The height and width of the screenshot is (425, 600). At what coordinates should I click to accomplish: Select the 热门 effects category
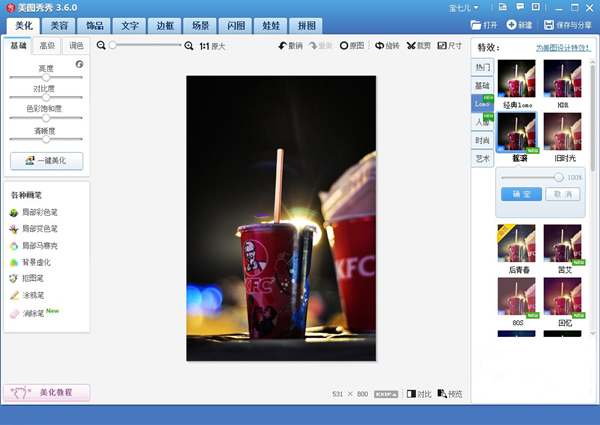[482, 67]
